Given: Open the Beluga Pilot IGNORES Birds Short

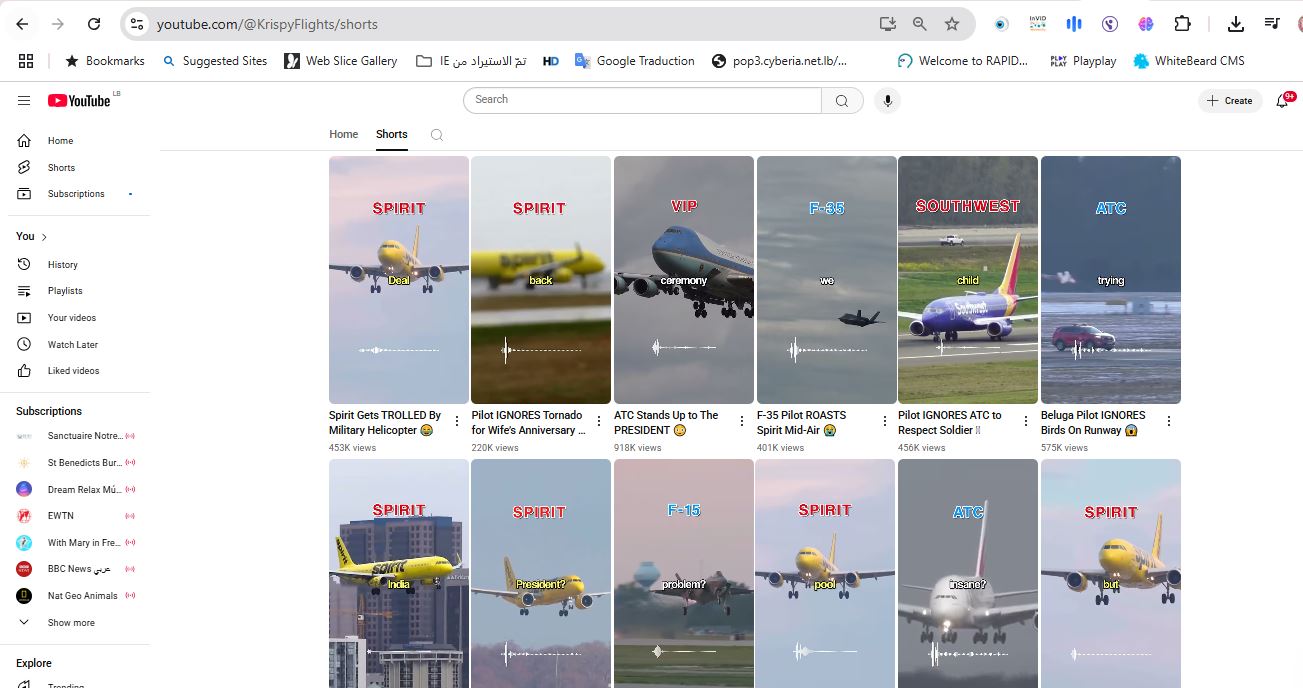Looking at the screenshot, I should click(x=1110, y=279).
